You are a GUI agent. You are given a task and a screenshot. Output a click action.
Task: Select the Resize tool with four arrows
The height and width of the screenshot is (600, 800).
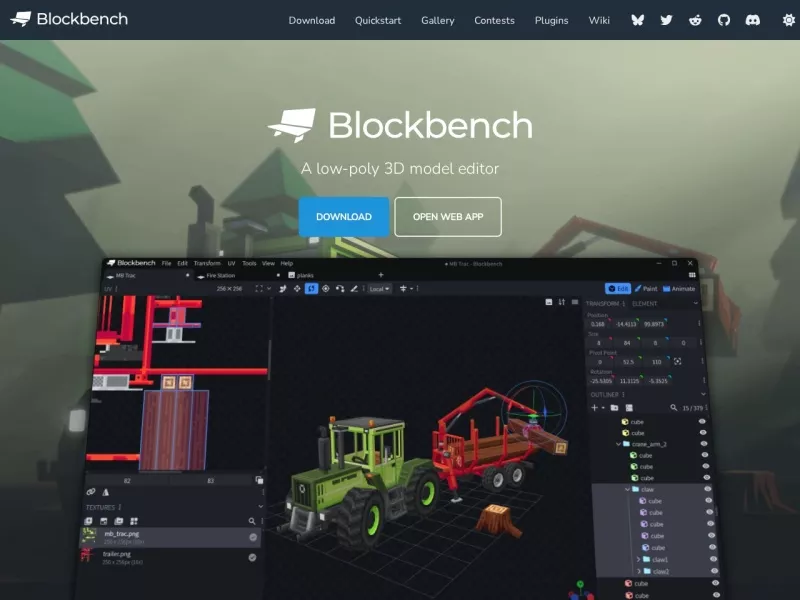click(297, 289)
